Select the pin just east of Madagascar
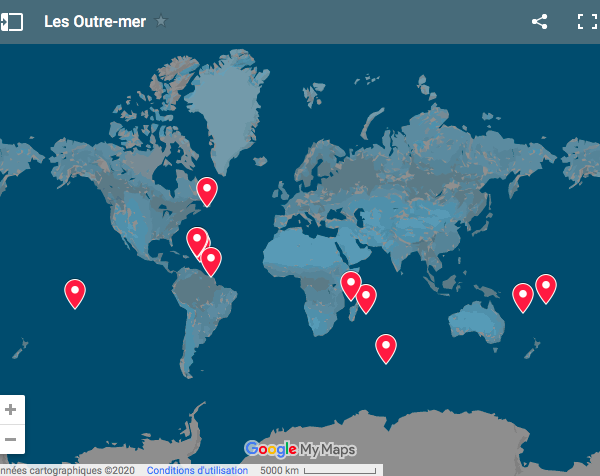This screenshot has width=600, height=476. (367, 297)
